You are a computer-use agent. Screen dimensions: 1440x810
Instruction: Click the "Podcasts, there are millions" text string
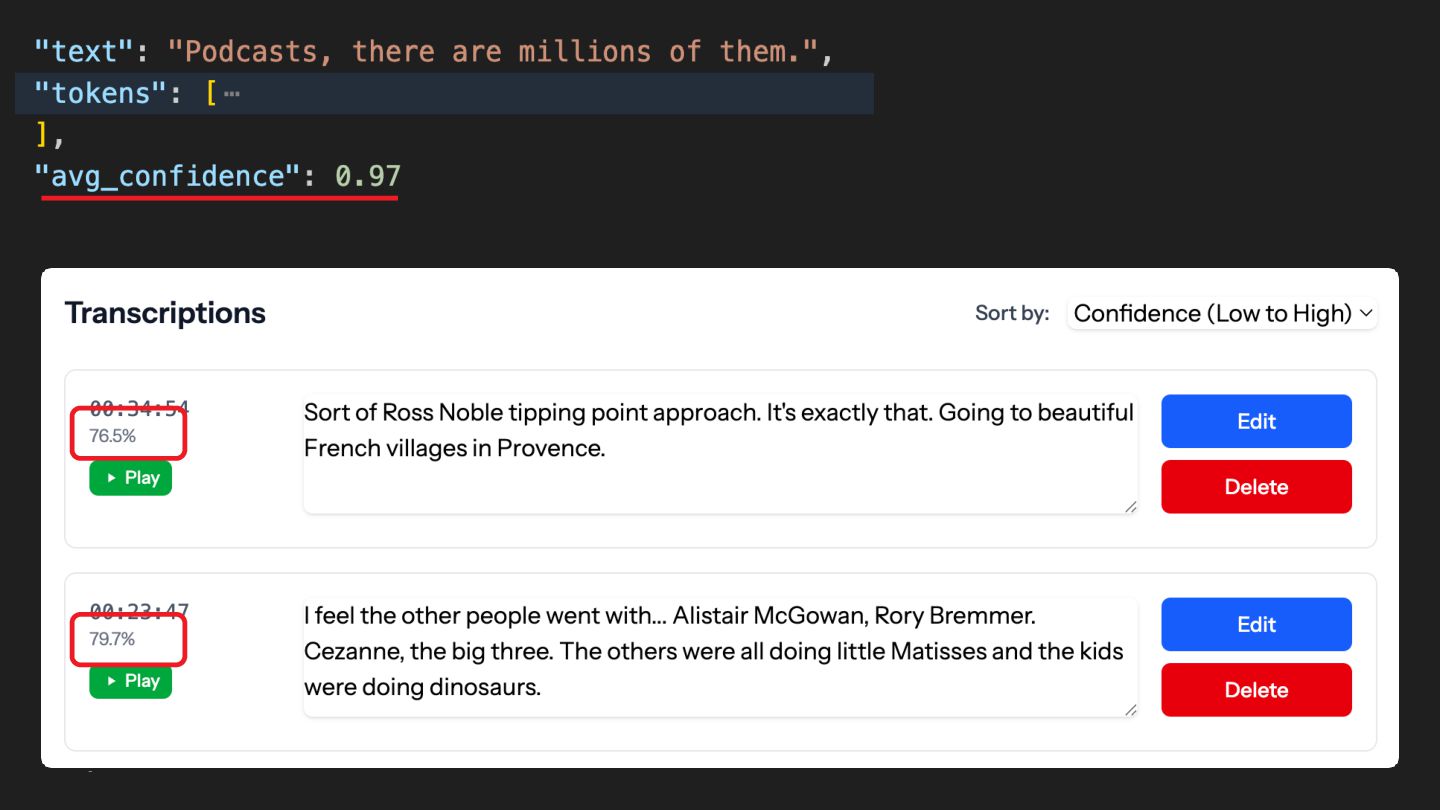tap(493, 51)
